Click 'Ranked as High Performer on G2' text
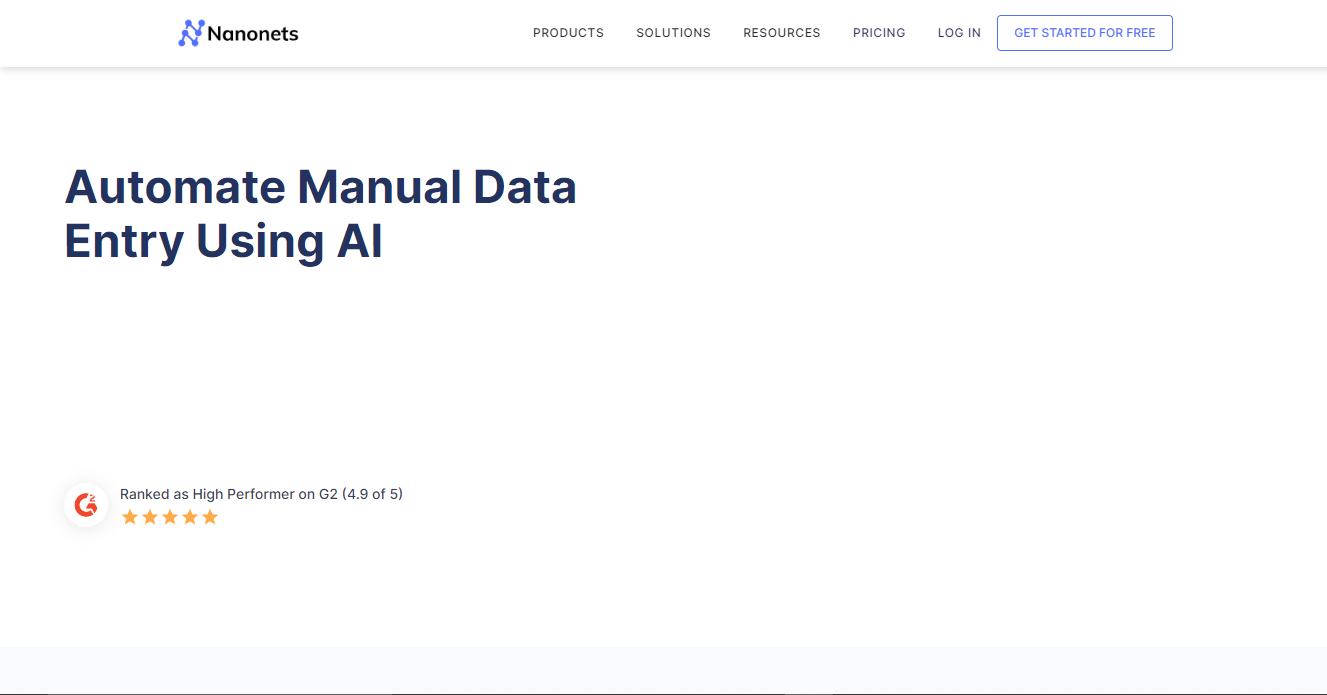Image resolution: width=1327 pixels, height=695 pixels. coord(228,494)
